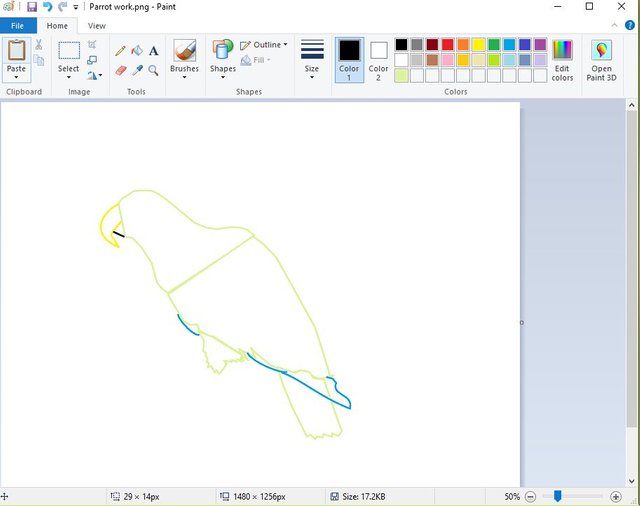
Task: Pick the green color swatch
Action: click(494, 44)
